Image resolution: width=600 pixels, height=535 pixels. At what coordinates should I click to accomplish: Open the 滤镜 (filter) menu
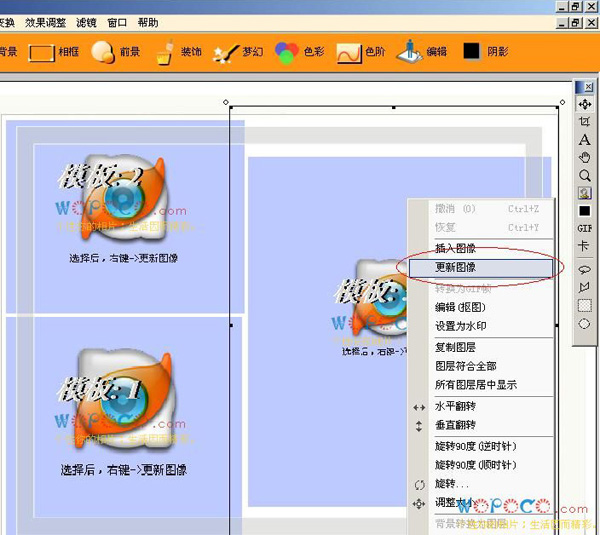point(86,23)
